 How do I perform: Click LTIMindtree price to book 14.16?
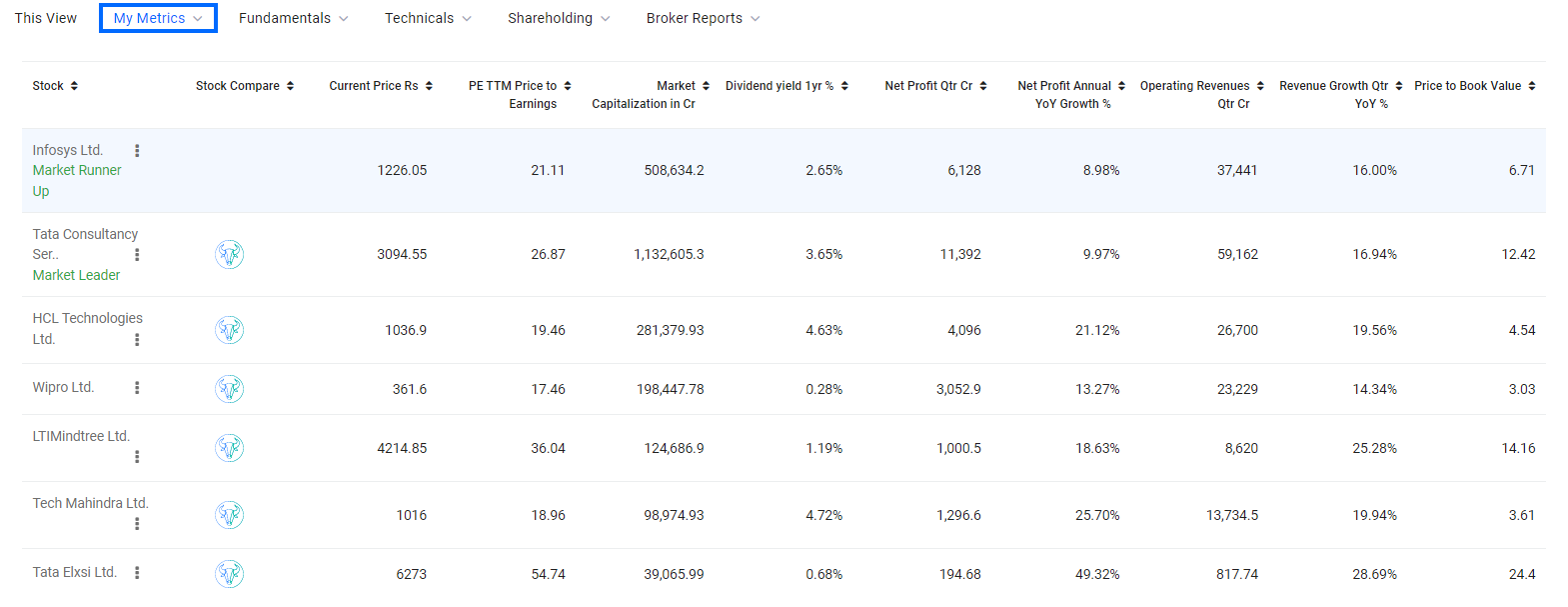coord(1518,448)
